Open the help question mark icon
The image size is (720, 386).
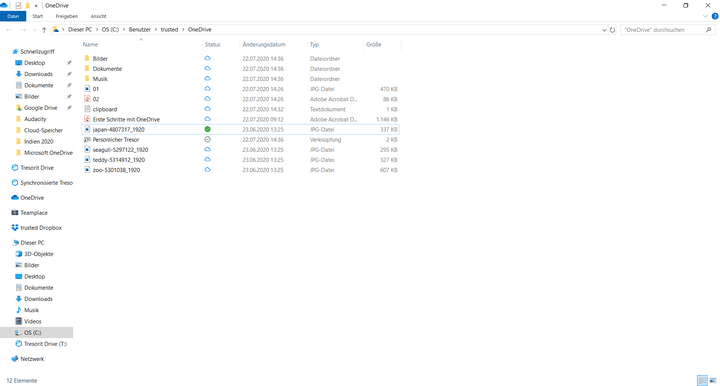tap(715, 16)
